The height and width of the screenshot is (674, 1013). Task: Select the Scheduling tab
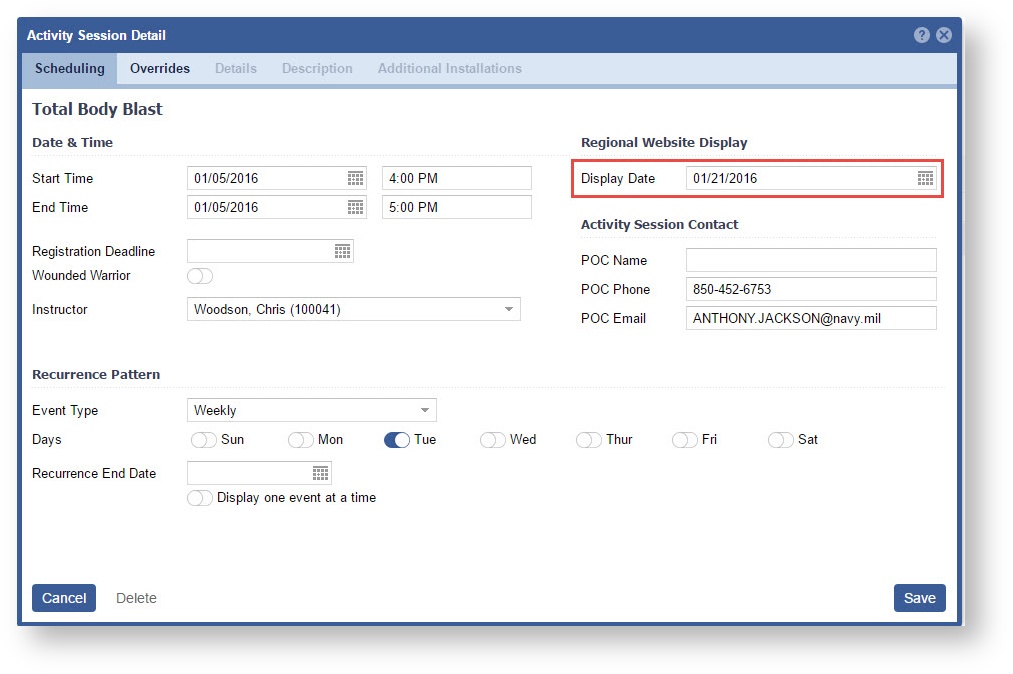pyautogui.click(x=69, y=68)
